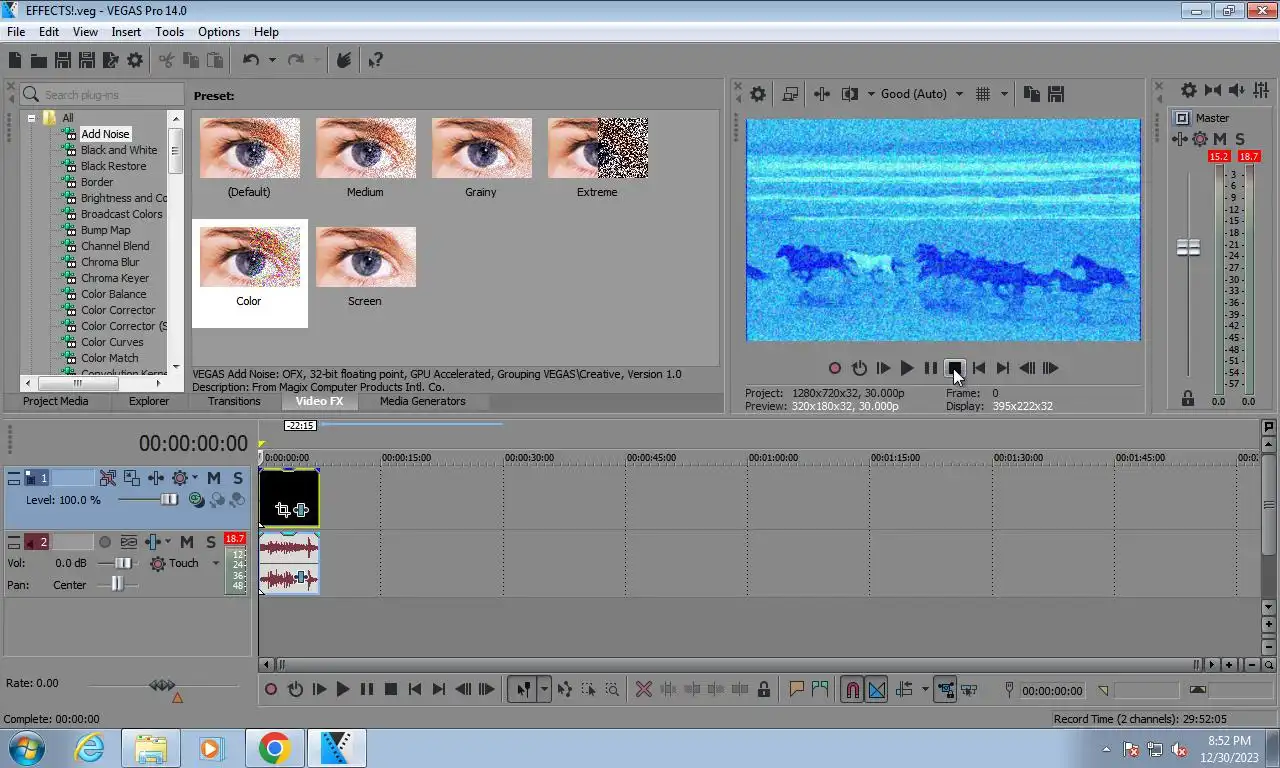1280x768 pixels.
Task: Open the Windows Start menu
Action: coord(27,748)
